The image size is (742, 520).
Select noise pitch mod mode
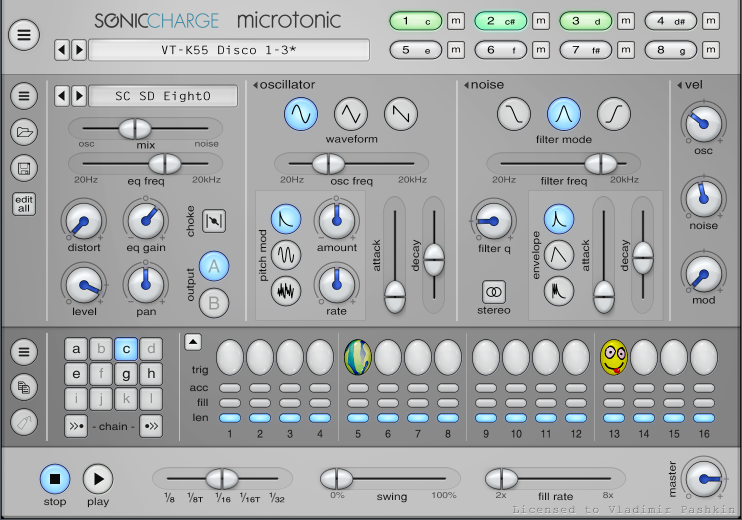click(x=286, y=291)
